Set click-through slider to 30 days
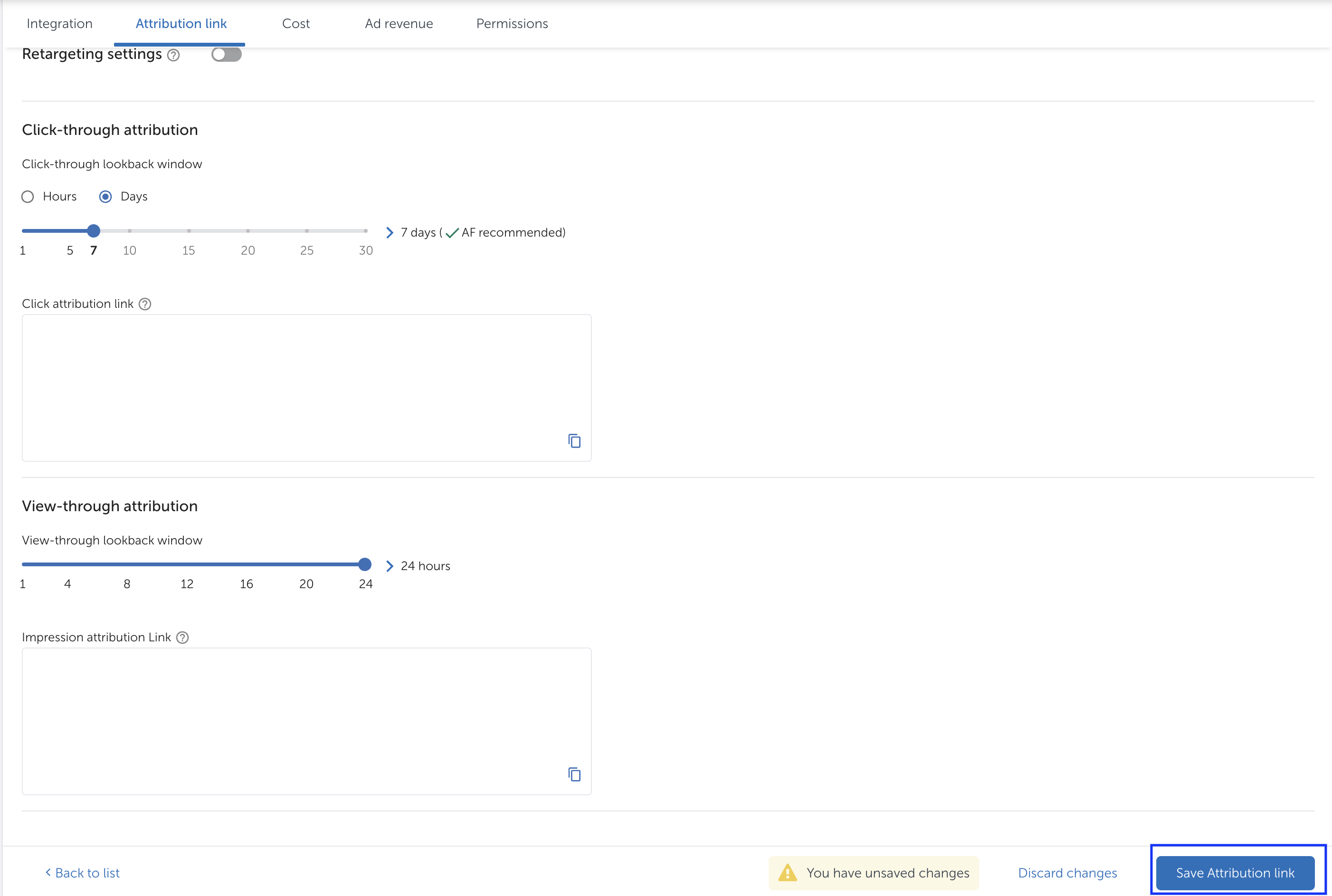 (x=366, y=231)
